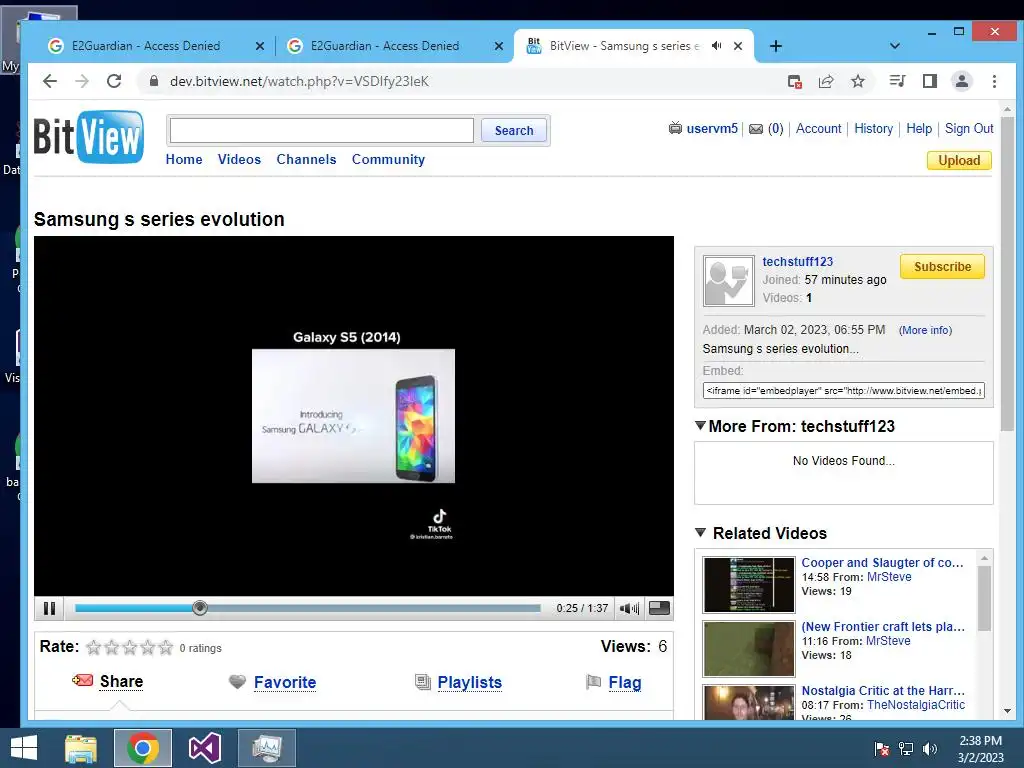Open the Channels menu link
This screenshot has height=768, width=1024.
pos(306,159)
